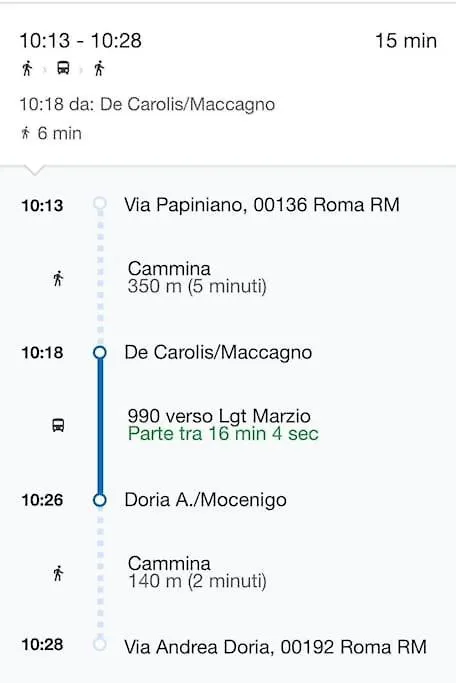456x683 pixels.
Task: Tap the walking icon next to 350 m step
Action: pos(58,278)
